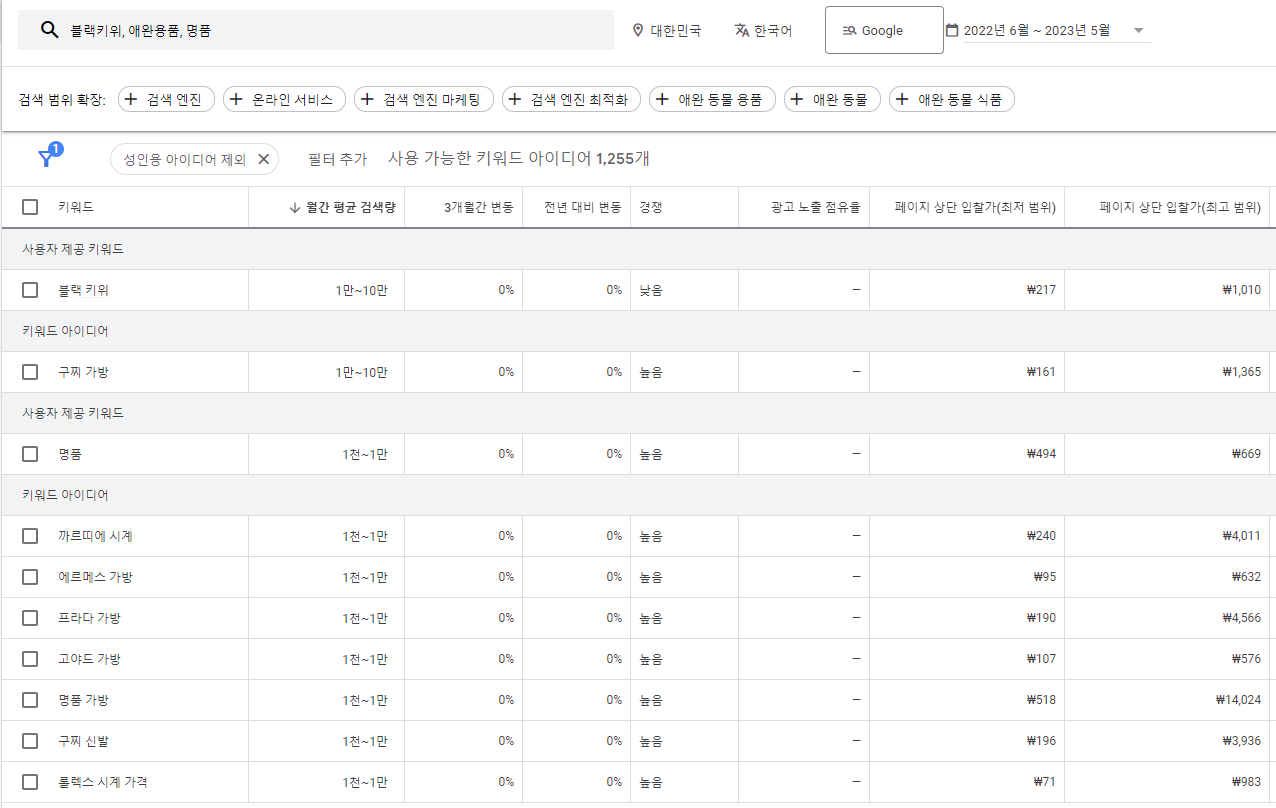Click 필터 추가 to add a filter
The image size is (1276, 808).
337,159
